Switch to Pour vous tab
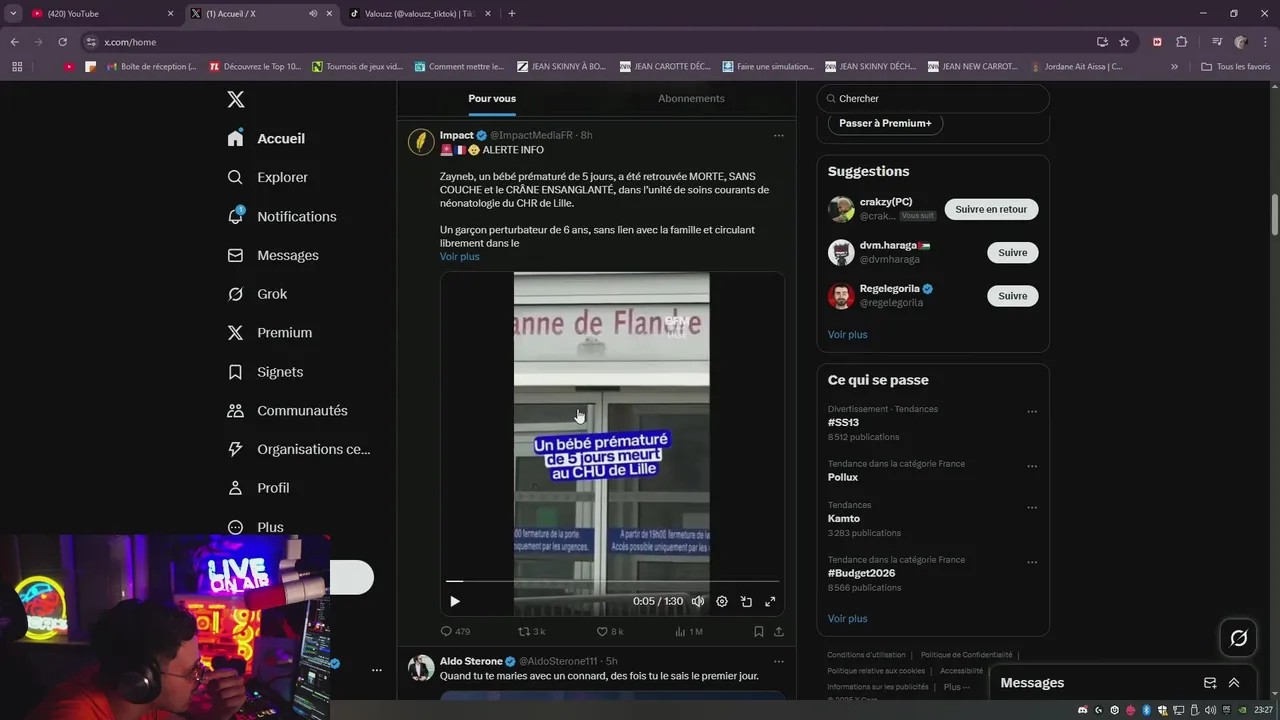 tap(492, 98)
